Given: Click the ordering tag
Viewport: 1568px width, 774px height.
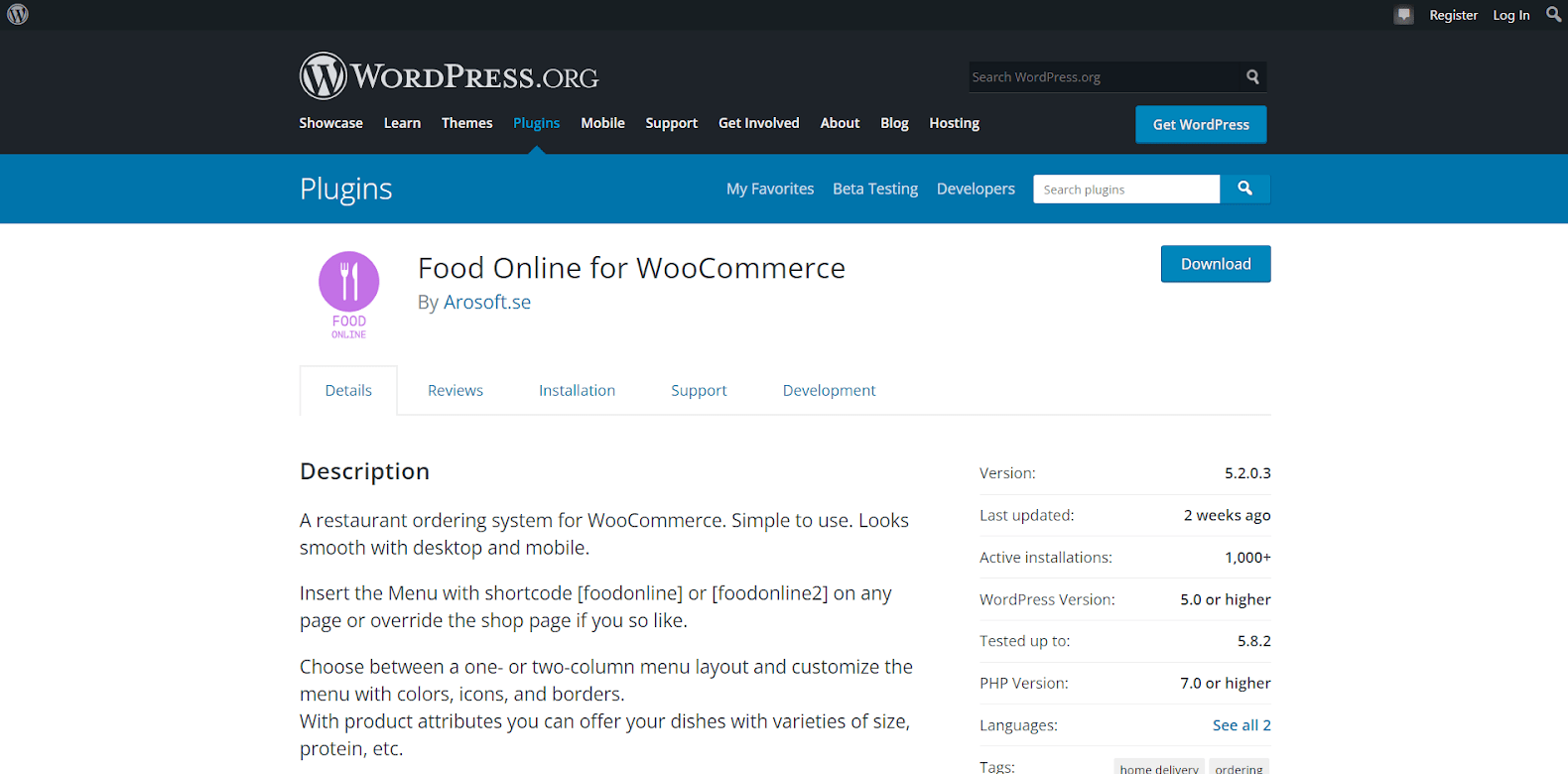Looking at the screenshot, I should tap(1239, 768).
